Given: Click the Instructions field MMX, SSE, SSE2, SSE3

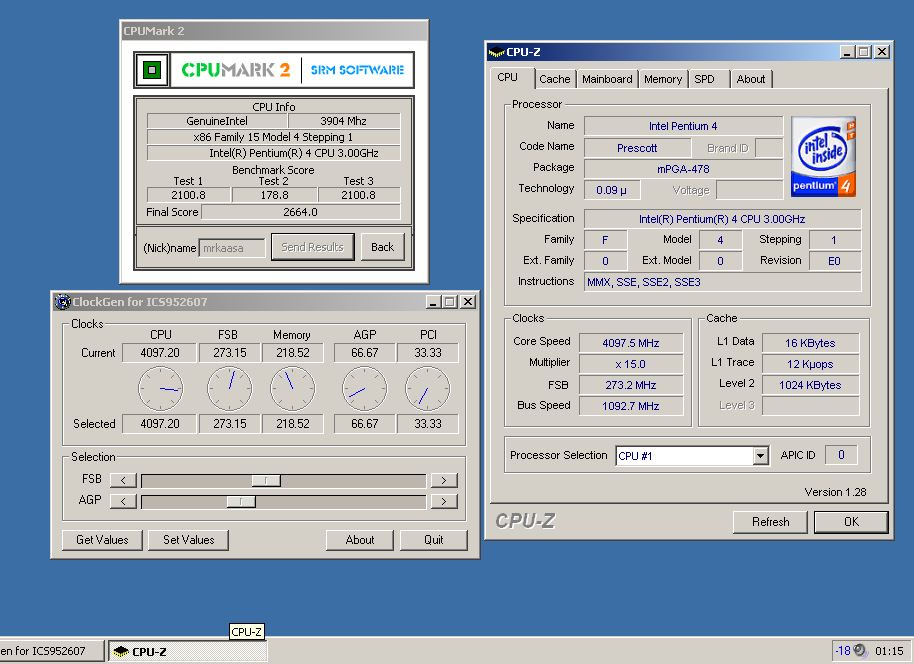Looking at the screenshot, I should tap(723, 282).
